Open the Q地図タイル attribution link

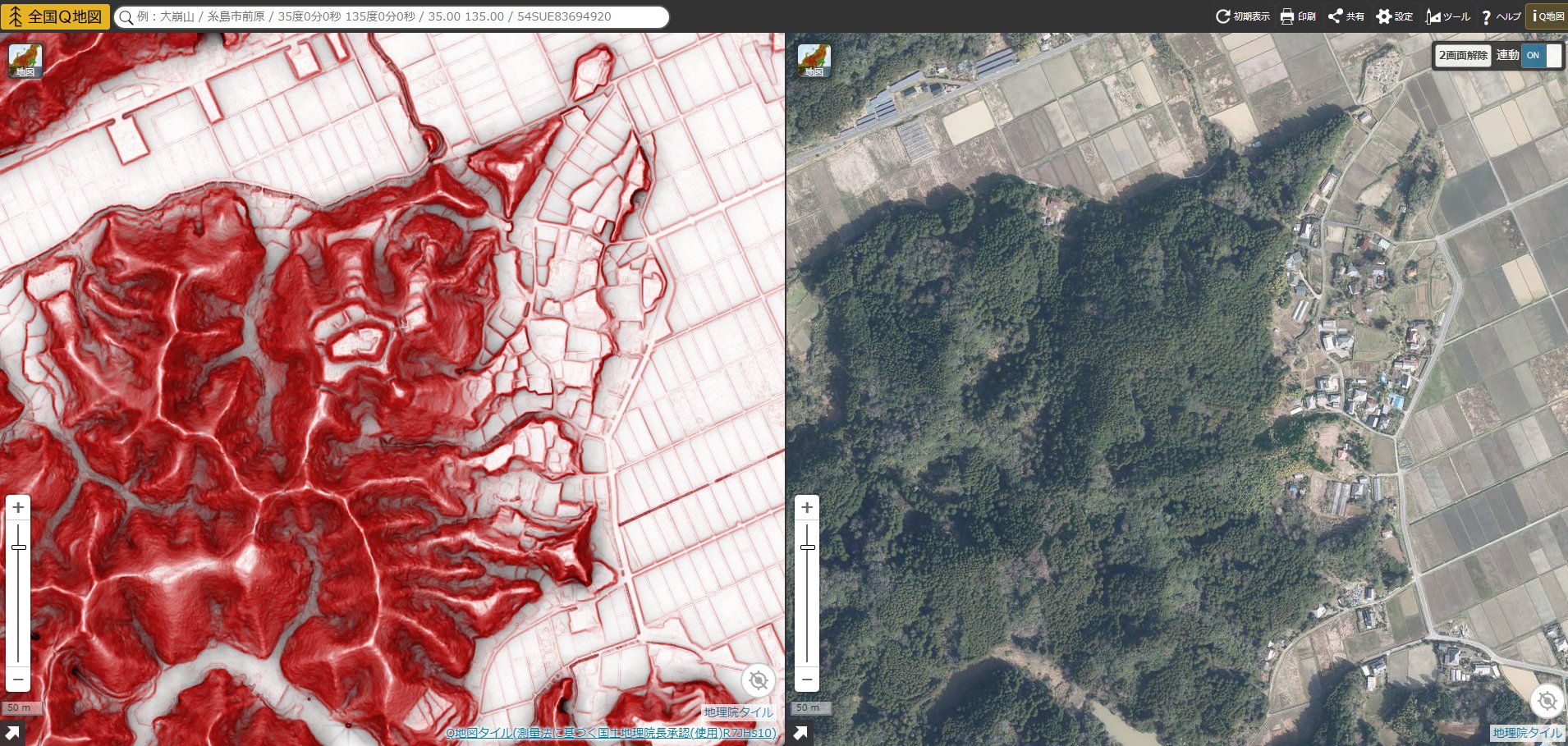[x=611, y=733]
